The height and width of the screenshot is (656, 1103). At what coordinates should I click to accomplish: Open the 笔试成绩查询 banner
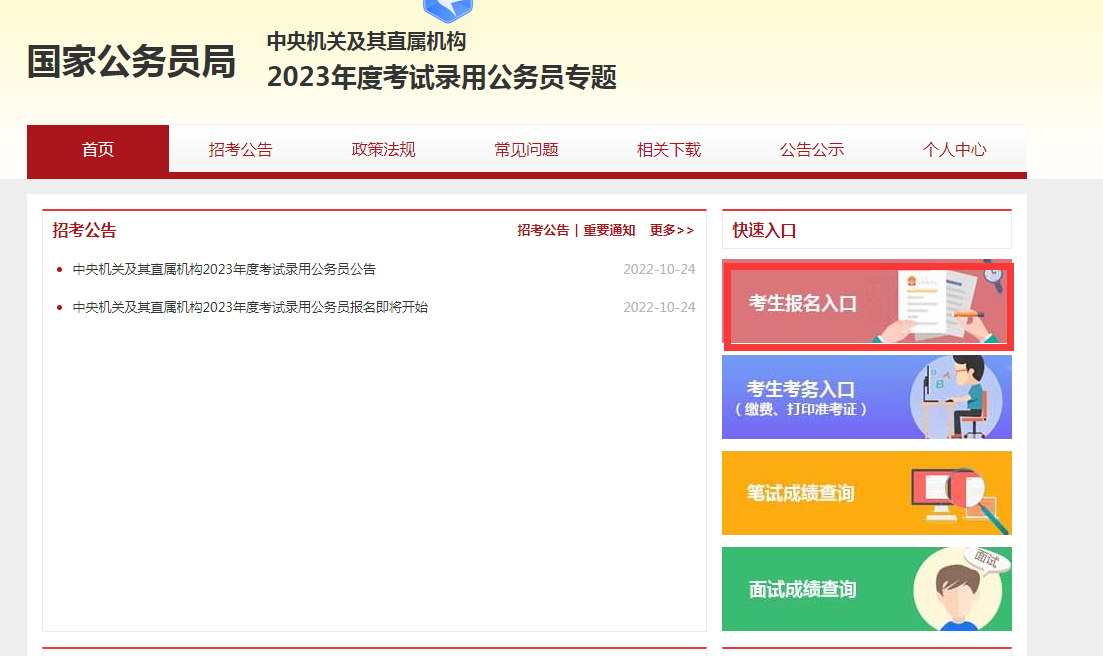click(867, 493)
